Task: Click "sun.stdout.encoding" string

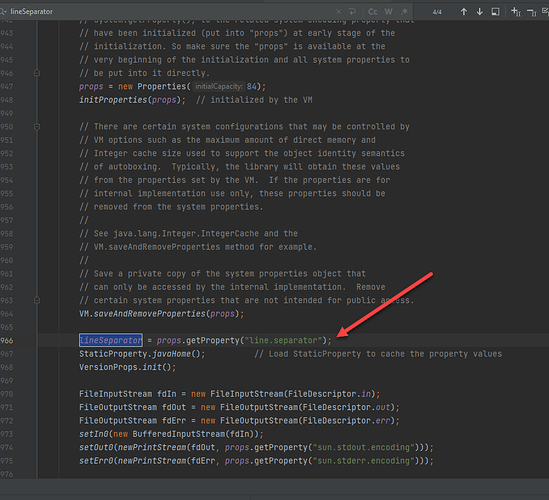Action: point(363,447)
